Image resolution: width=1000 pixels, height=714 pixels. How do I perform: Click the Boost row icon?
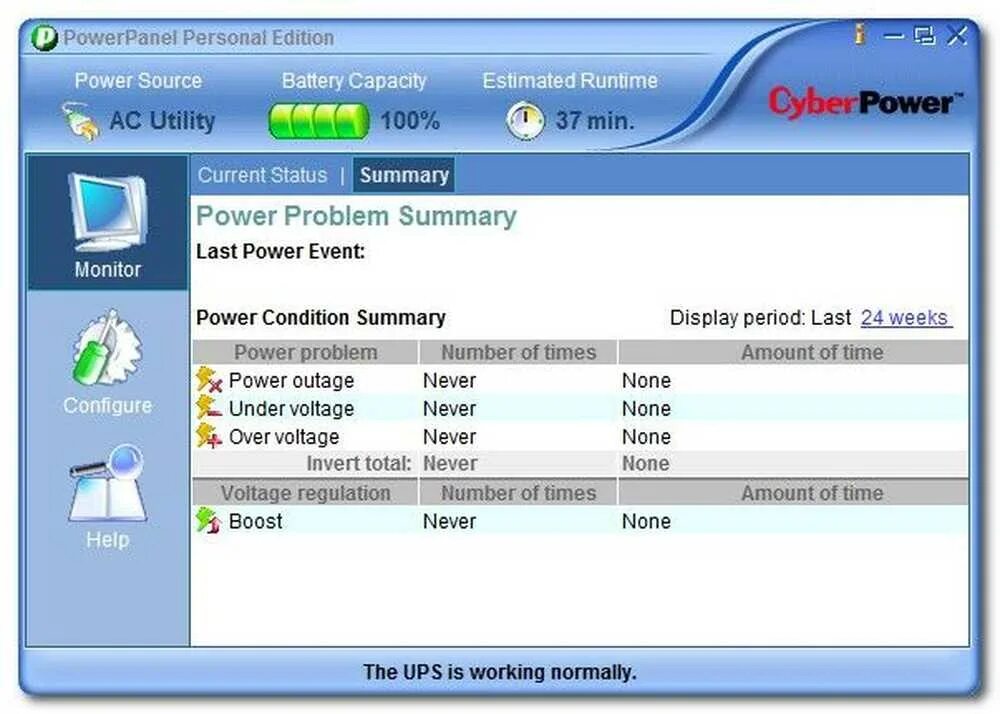[x=209, y=521]
